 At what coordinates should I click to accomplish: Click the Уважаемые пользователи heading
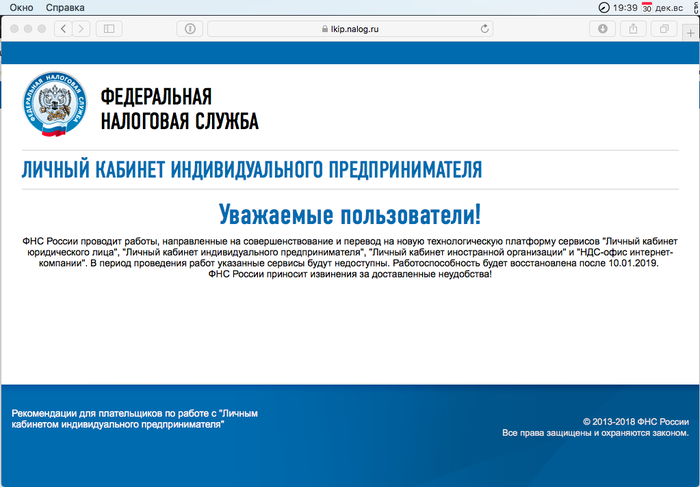click(x=349, y=215)
